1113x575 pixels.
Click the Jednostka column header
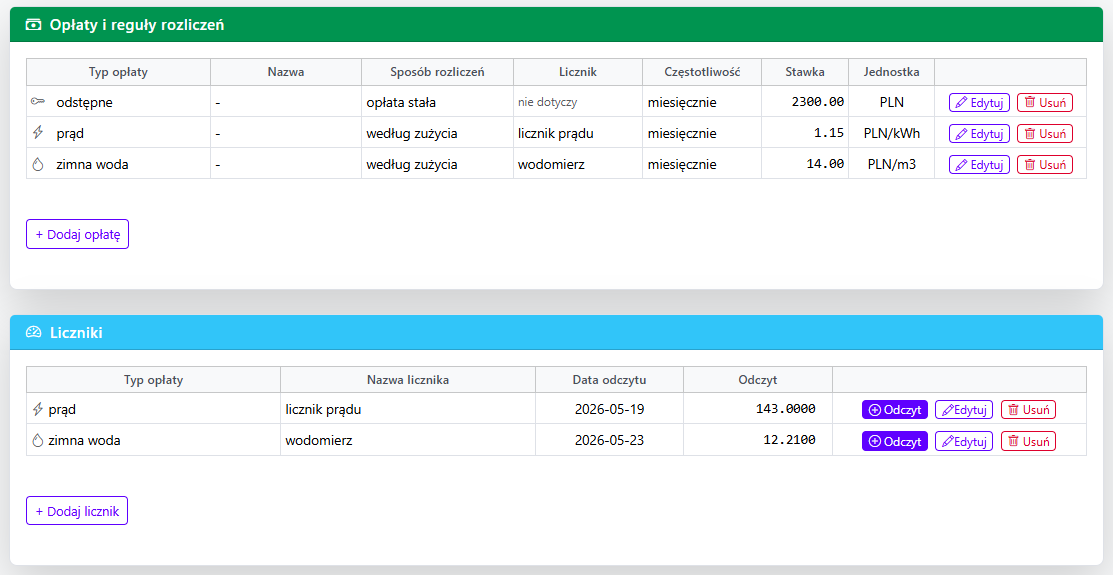(892, 72)
